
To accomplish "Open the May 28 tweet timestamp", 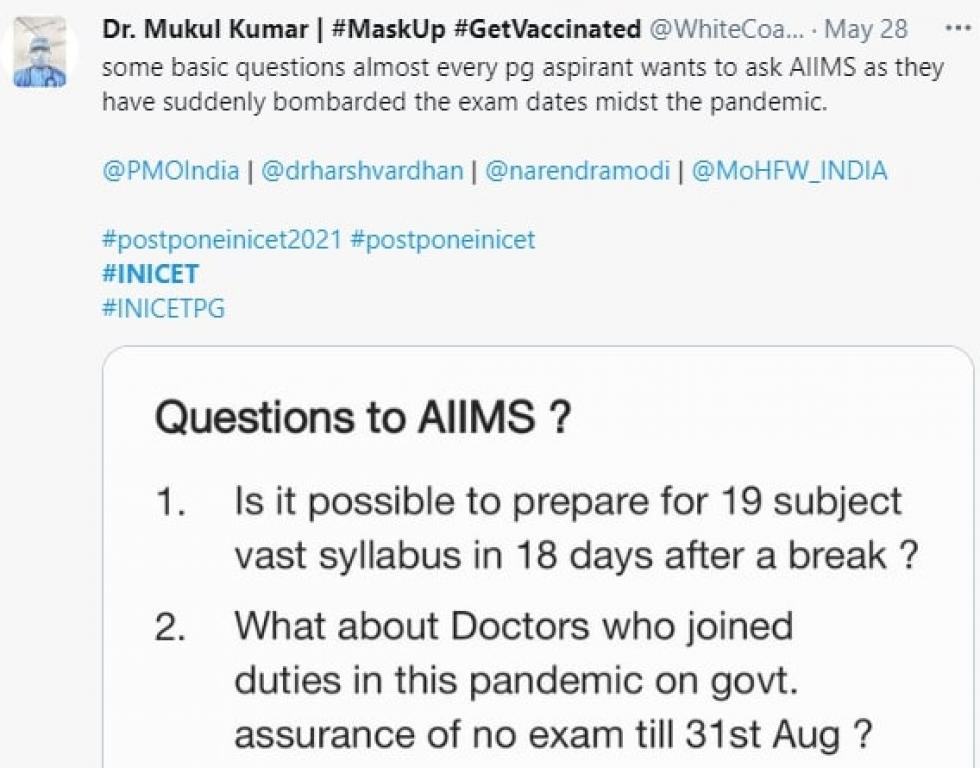I will tap(866, 29).
